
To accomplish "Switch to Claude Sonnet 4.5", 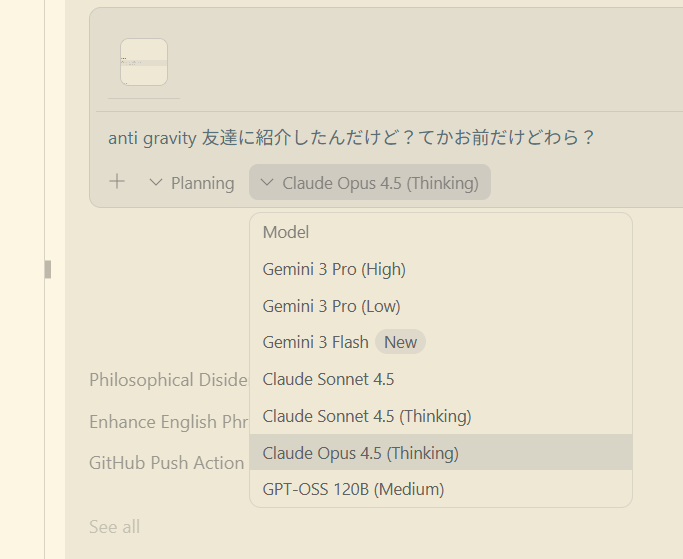I will 328,379.
